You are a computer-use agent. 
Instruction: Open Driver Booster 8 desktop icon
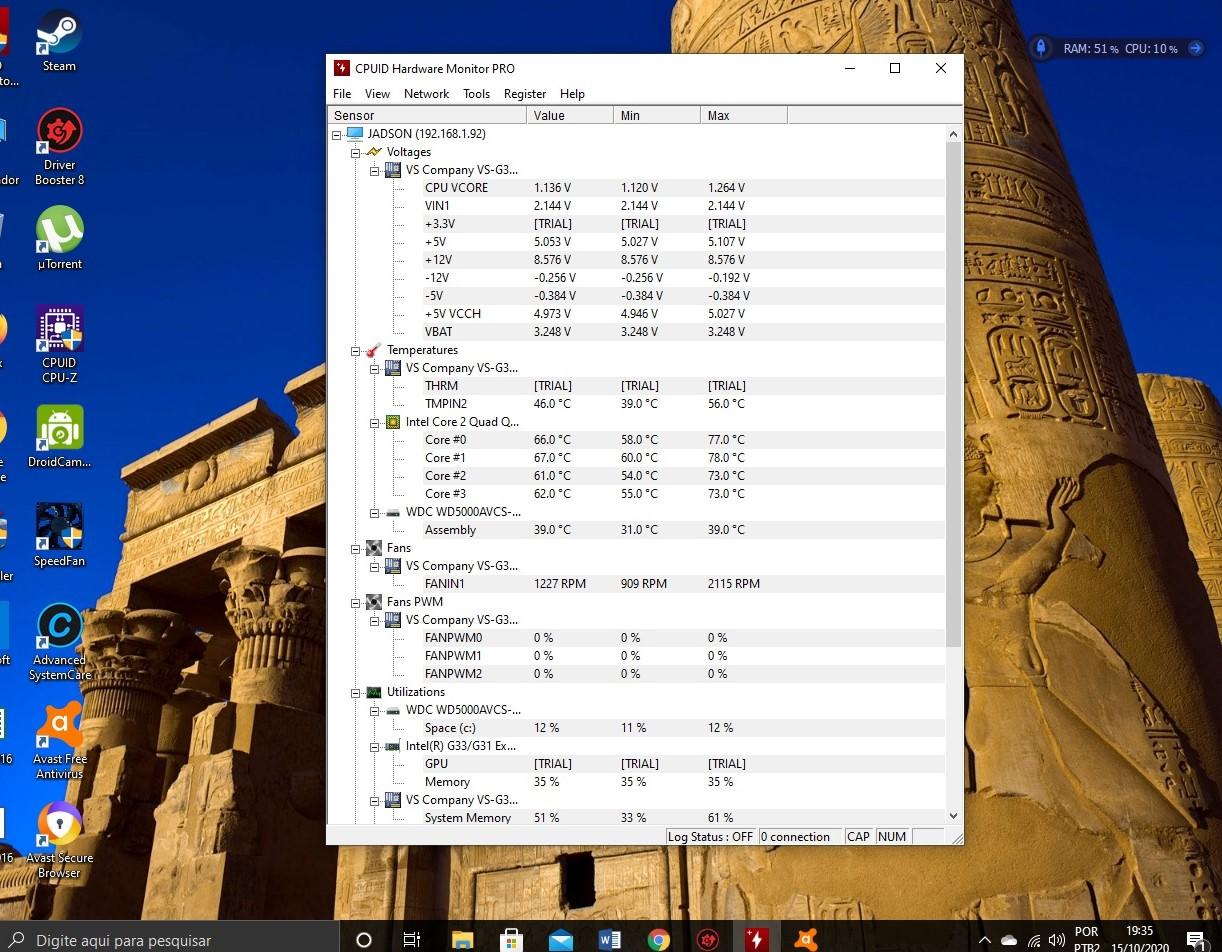point(60,146)
